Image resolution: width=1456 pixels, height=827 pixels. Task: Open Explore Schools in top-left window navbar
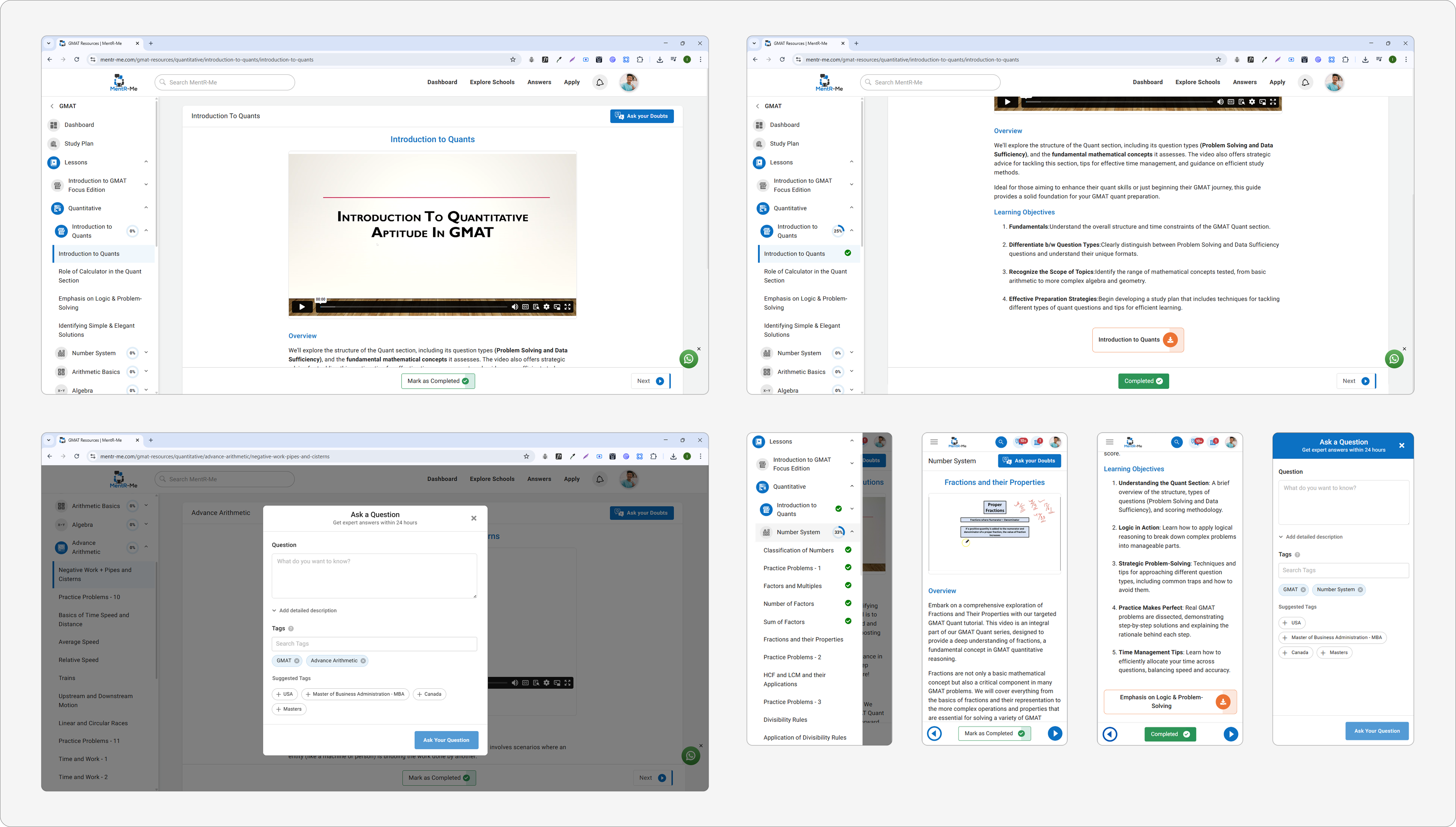click(492, 82)
